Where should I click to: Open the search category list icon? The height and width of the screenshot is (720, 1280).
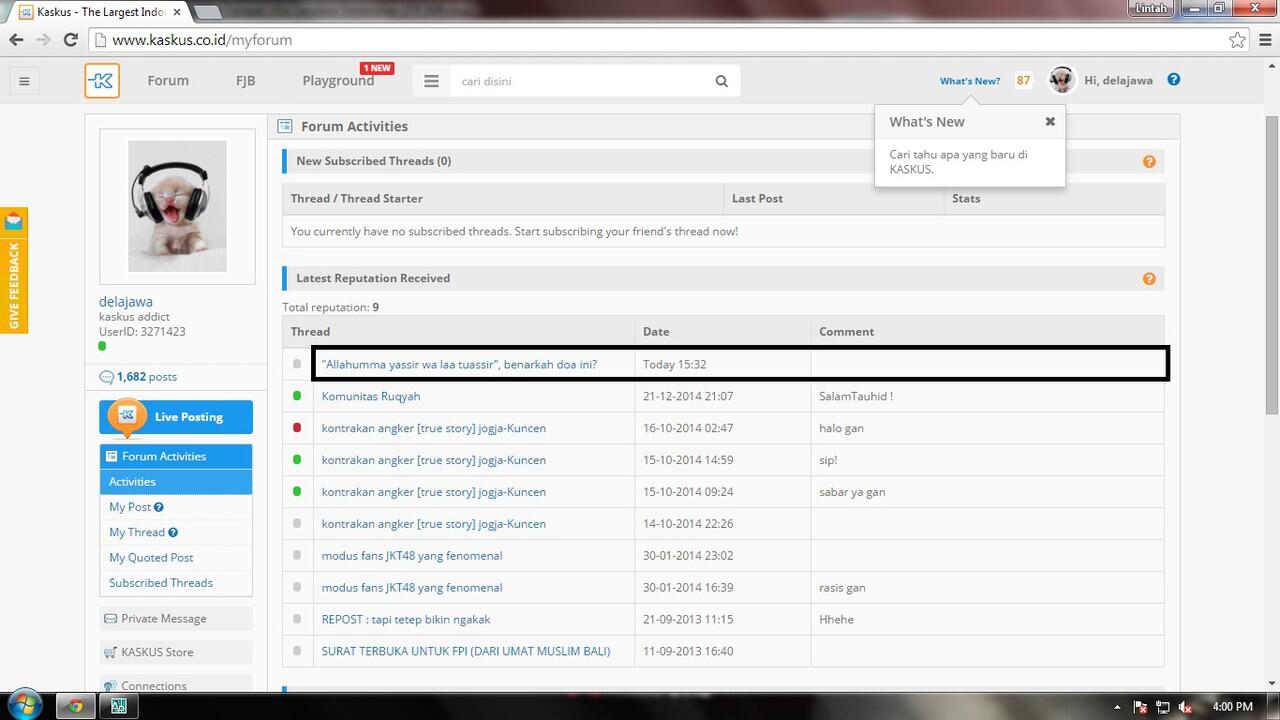click(x=431, y=81)
